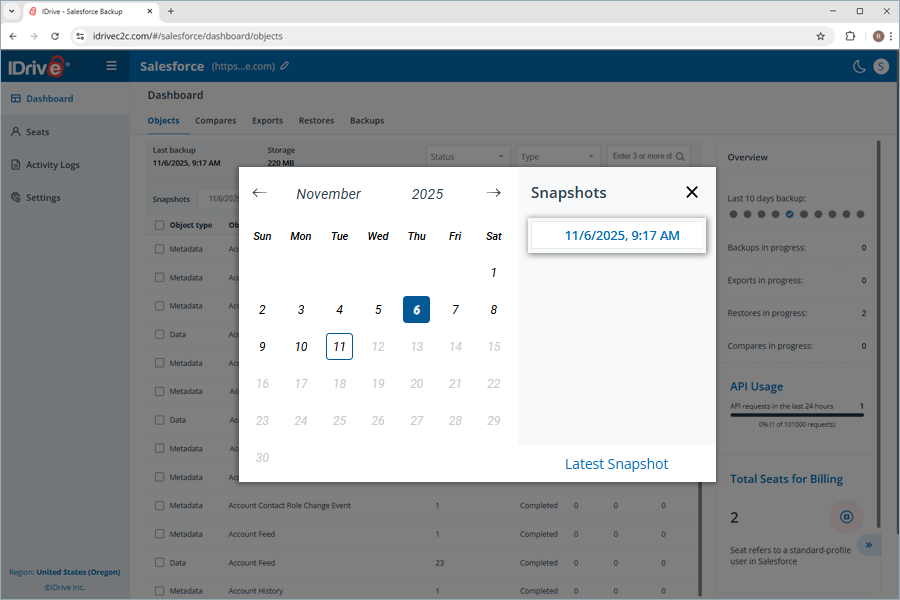900x600 pixels.
Task: Click the November month label
Action: point(328,194)
